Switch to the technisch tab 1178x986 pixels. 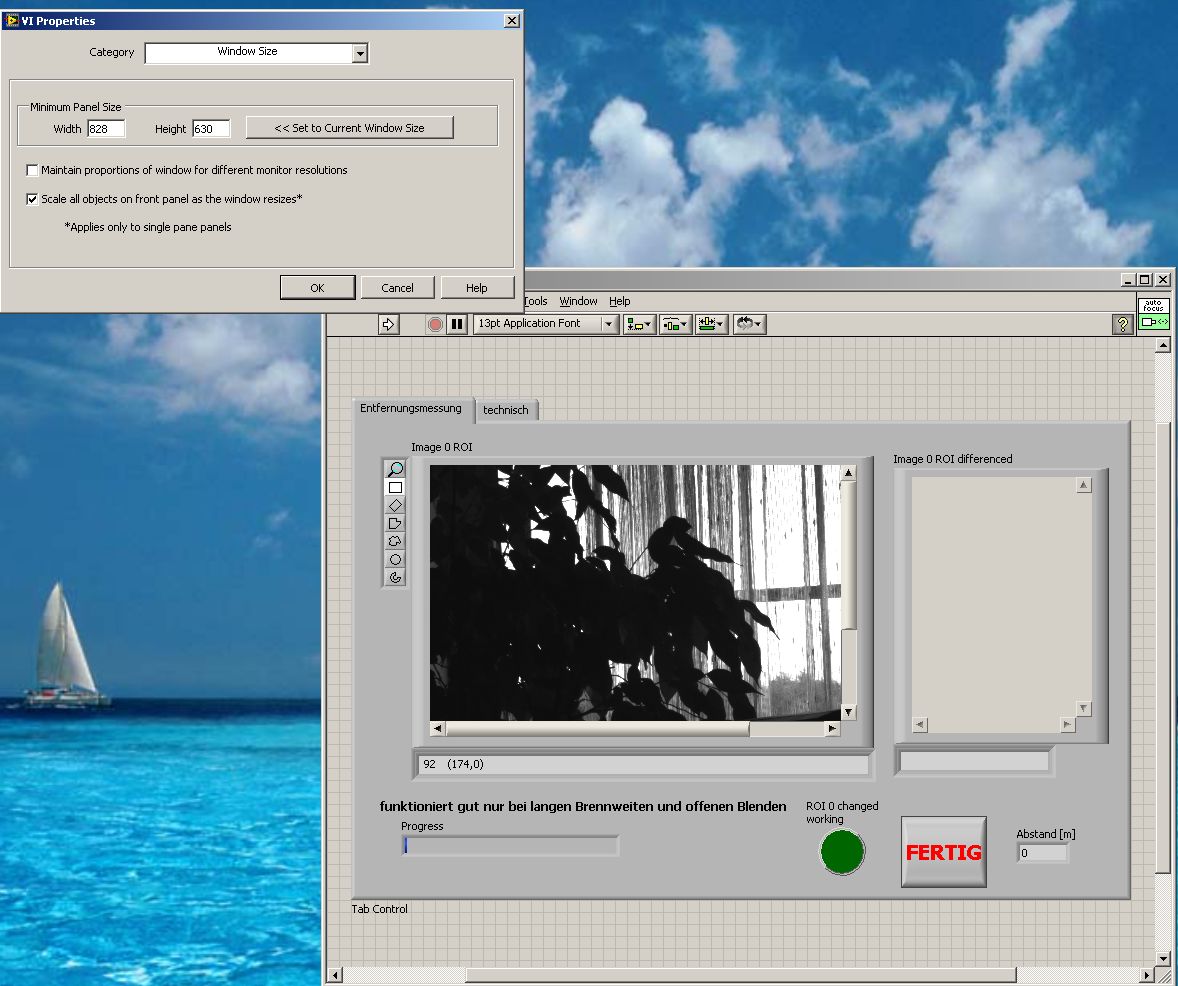pyautogui.click(x=506, y=410)
